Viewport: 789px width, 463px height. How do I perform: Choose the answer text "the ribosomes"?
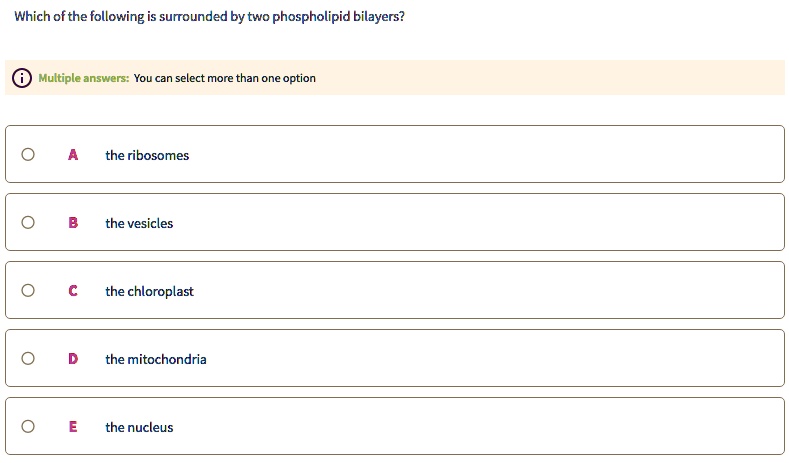[147, 155]
